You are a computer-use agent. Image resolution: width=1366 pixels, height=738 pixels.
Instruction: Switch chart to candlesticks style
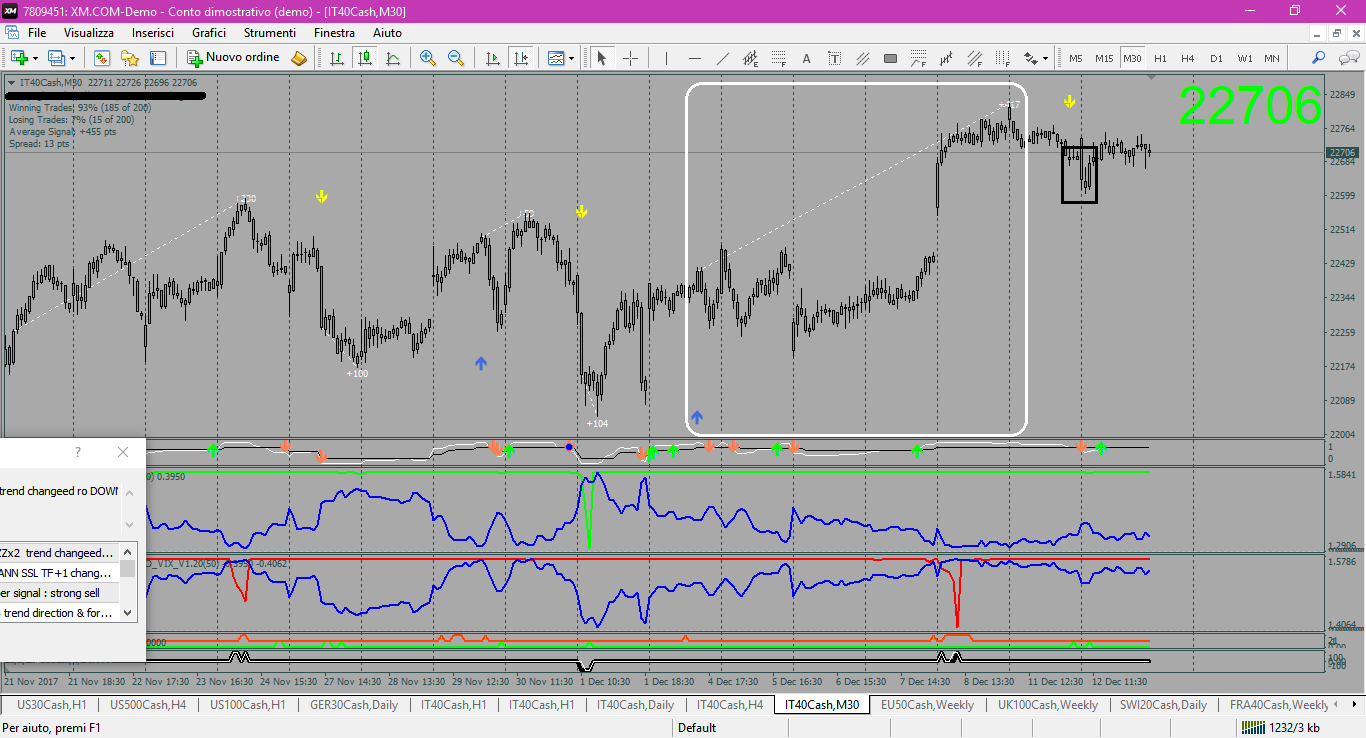tap(365, 58)
